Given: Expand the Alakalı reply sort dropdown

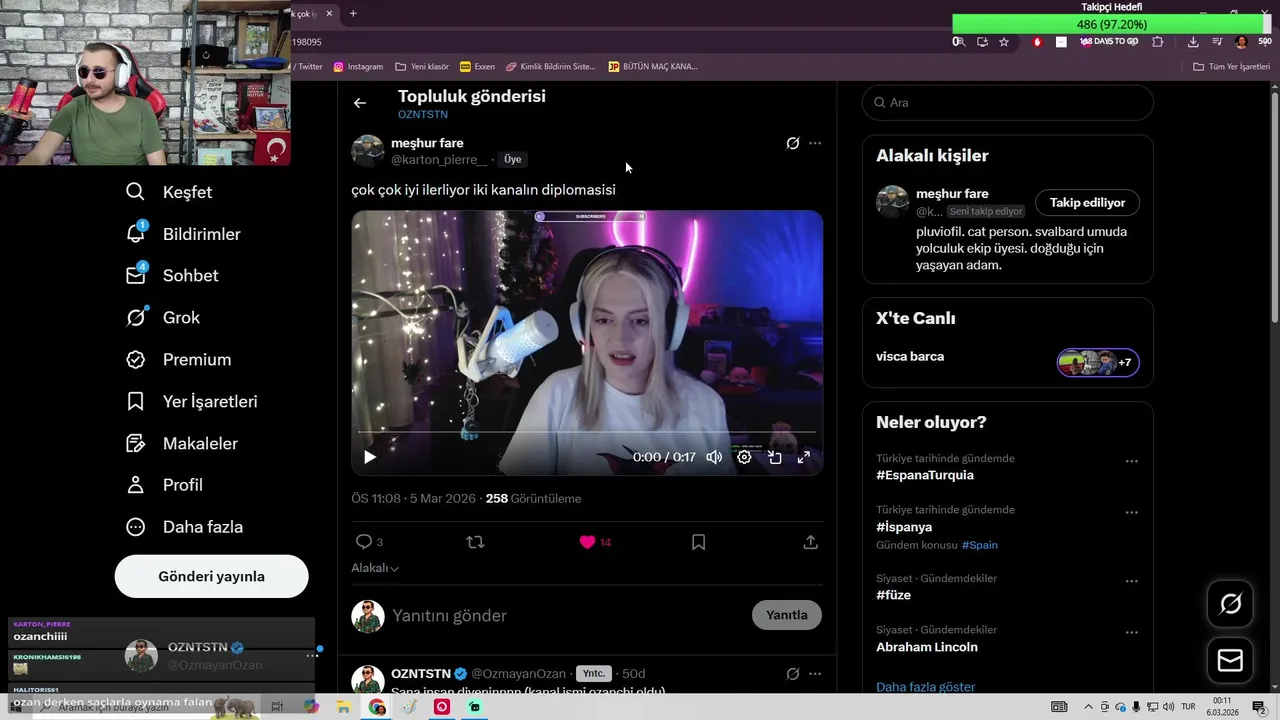Looking at the screenshot, I should 375,568.
